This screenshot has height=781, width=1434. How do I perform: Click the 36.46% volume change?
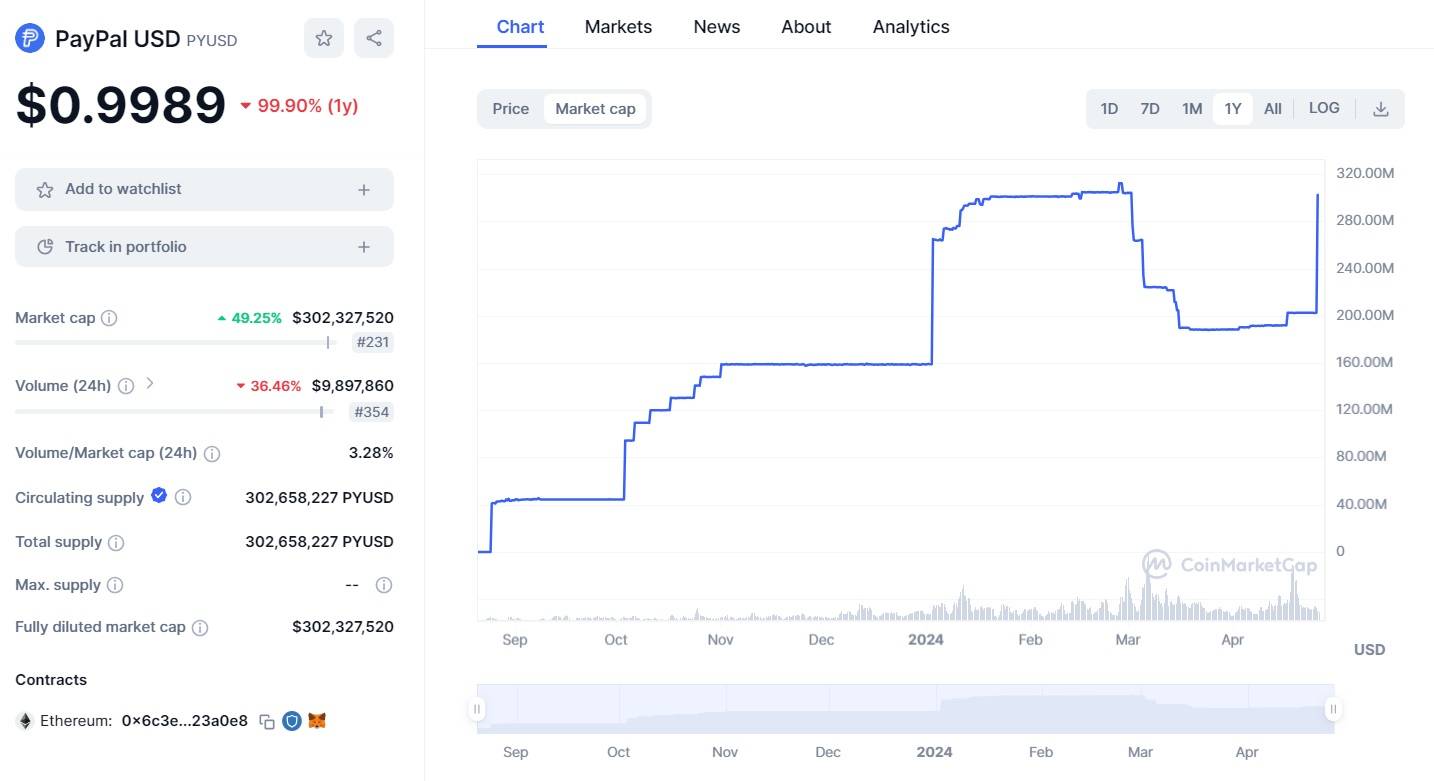tap(268, 386)
